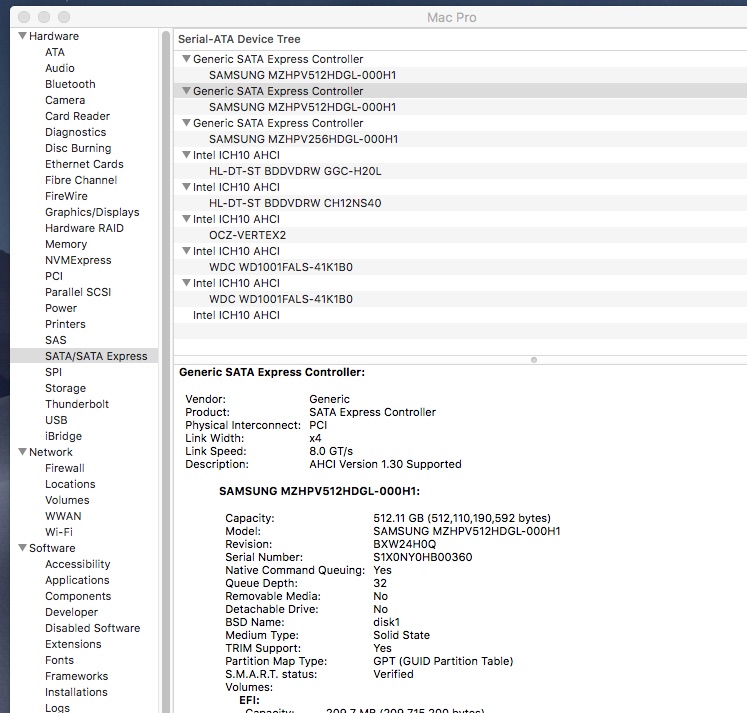Open WWAN under Network

click(x=63, y=516)
